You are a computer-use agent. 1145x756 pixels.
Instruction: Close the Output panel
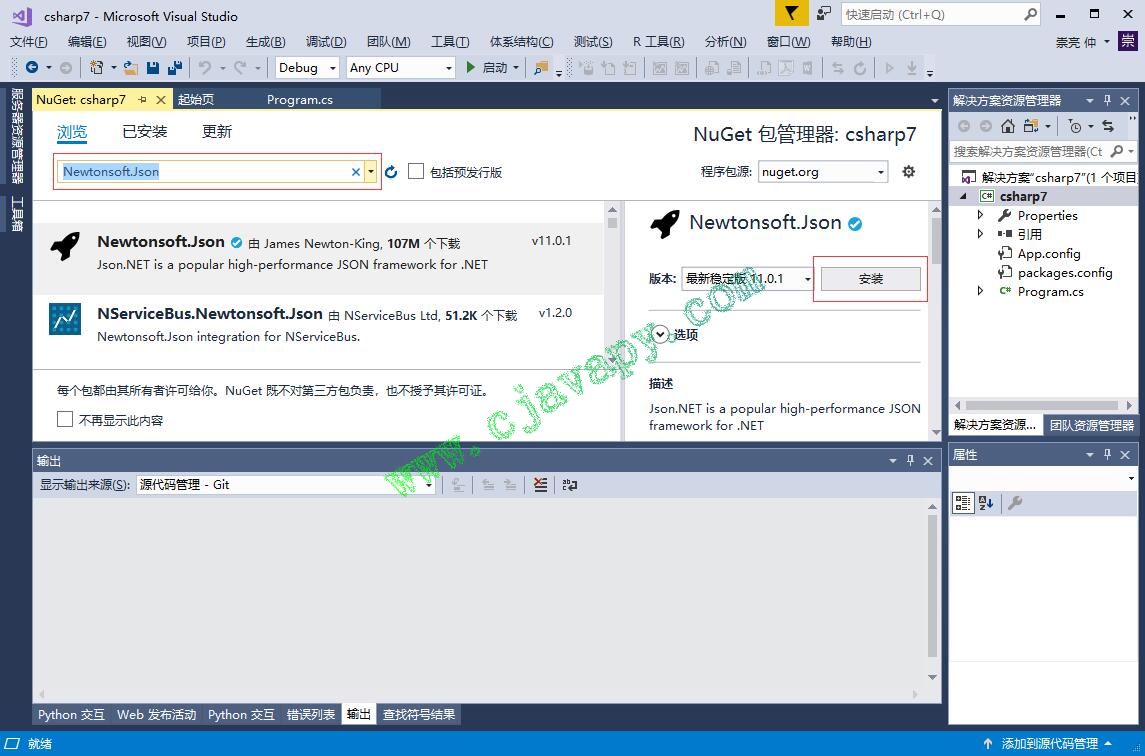928,461
